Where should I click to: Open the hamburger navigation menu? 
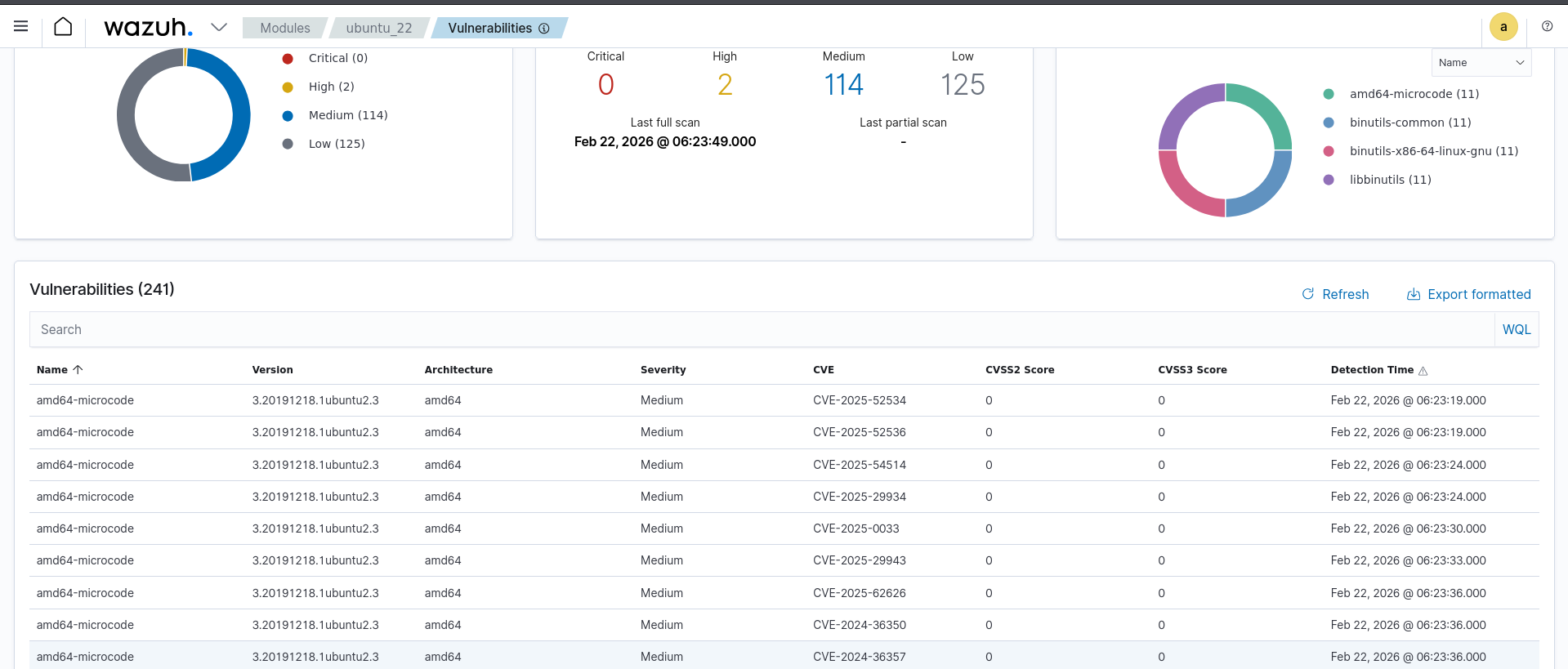click(x=21, y=27)
